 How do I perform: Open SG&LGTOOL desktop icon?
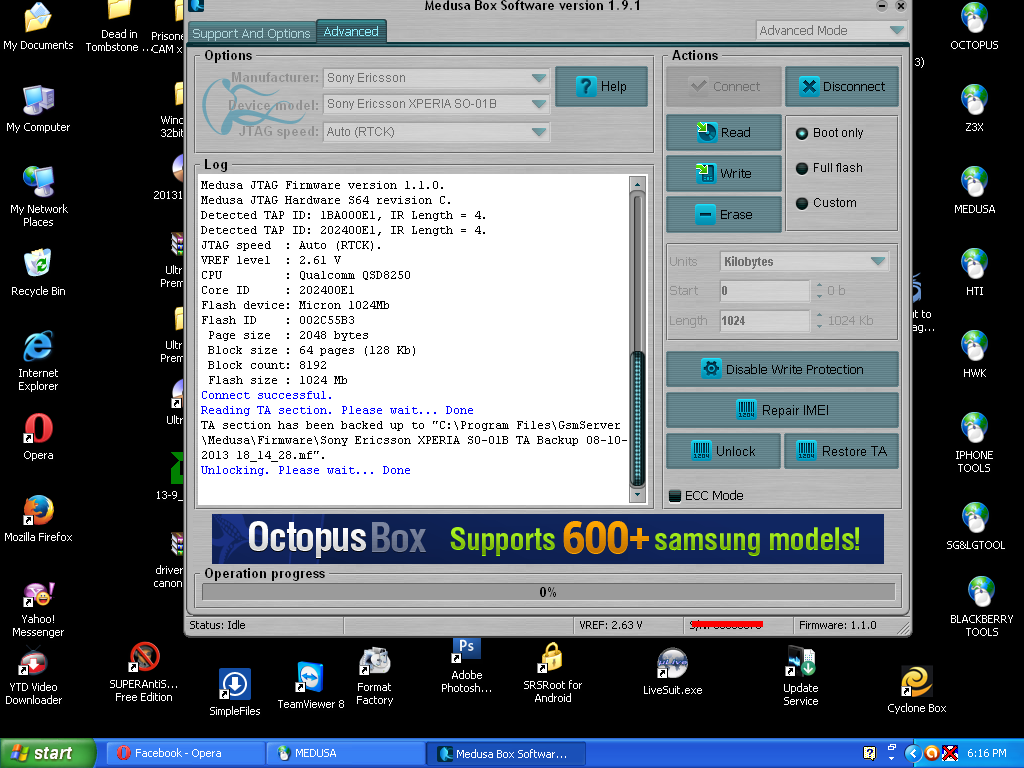[975, 526]
